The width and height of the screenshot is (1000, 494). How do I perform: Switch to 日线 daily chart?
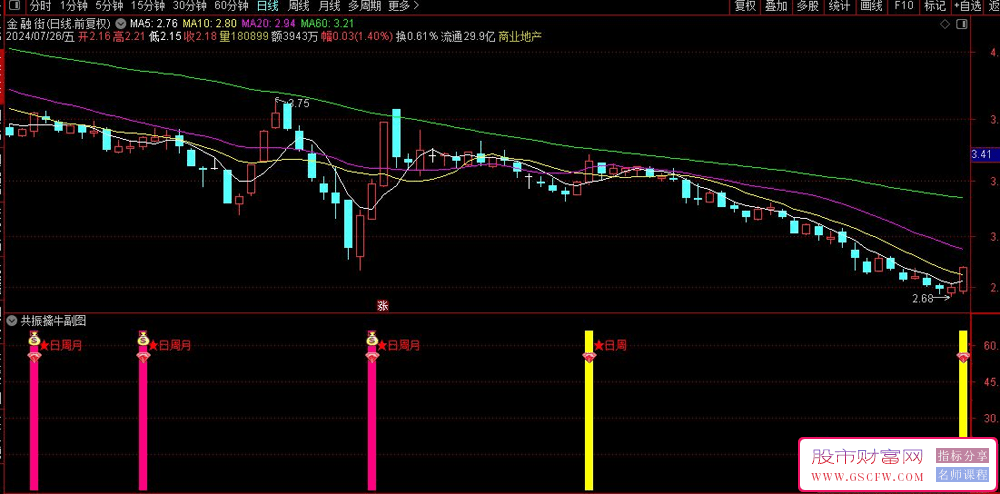(267, 6)
